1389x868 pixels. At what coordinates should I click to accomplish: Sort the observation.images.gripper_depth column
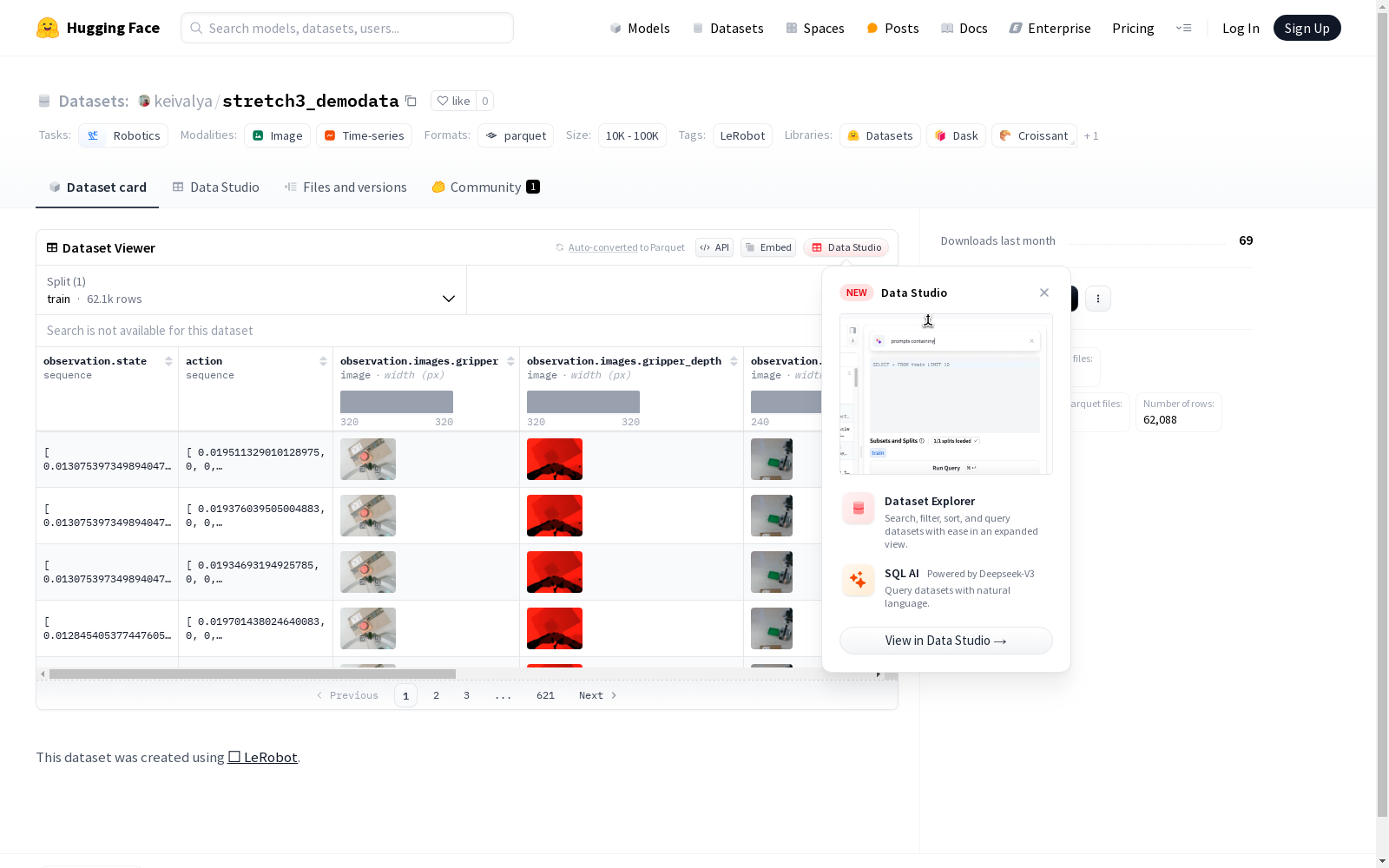click(x=734, y=361)
